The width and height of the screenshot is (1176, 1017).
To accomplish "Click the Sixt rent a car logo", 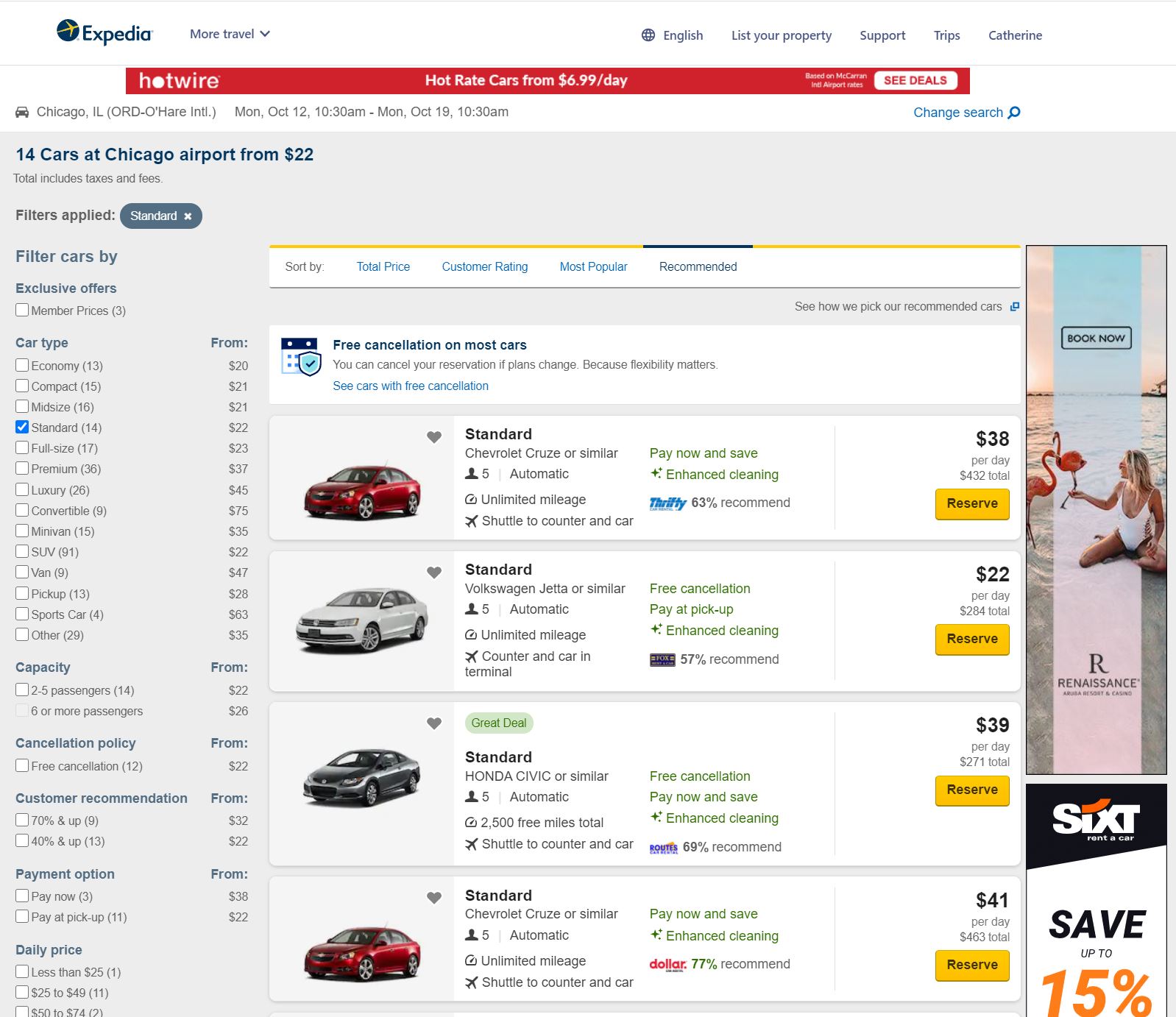I will pyautogui.click(x=1096, y=820).
